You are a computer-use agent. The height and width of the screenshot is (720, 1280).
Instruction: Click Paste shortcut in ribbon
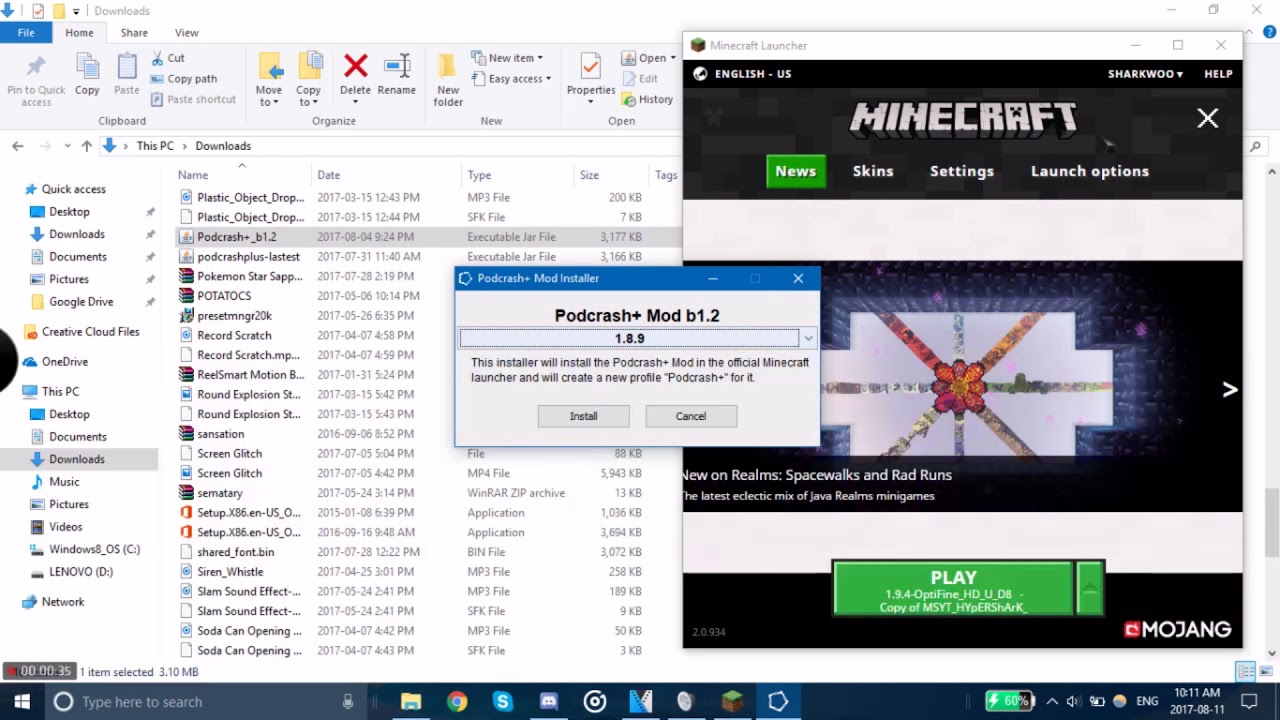pos(193,99)
